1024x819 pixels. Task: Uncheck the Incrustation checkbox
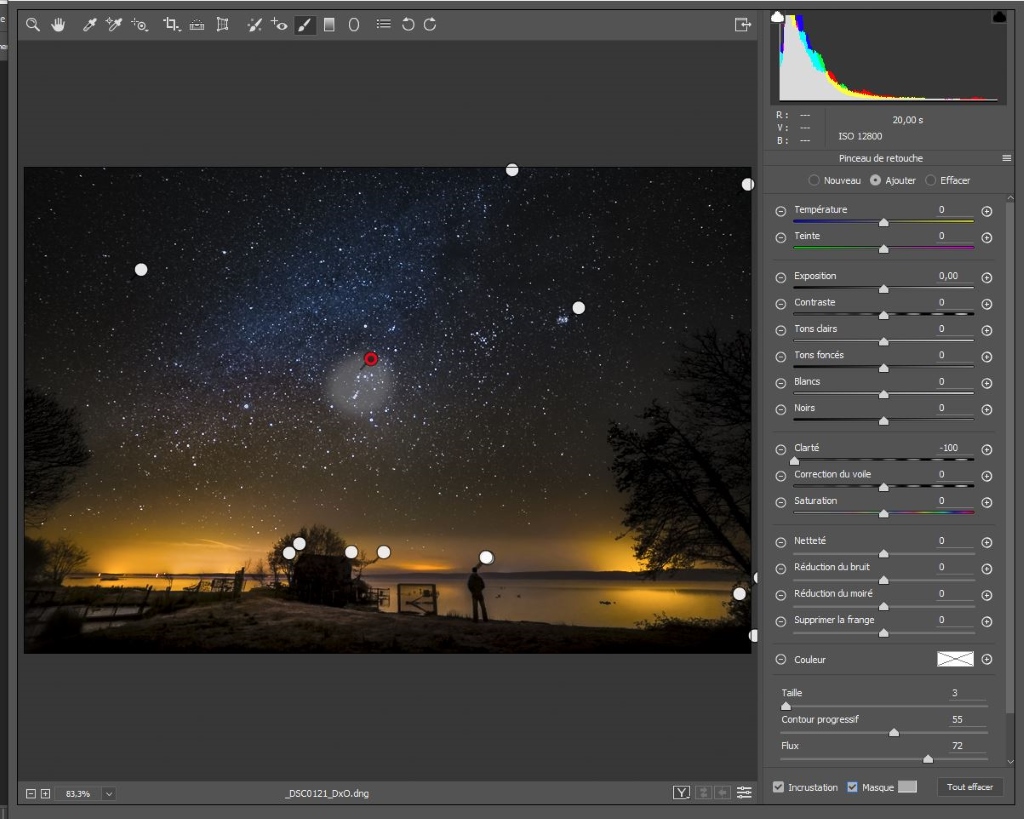click(779, 788)
